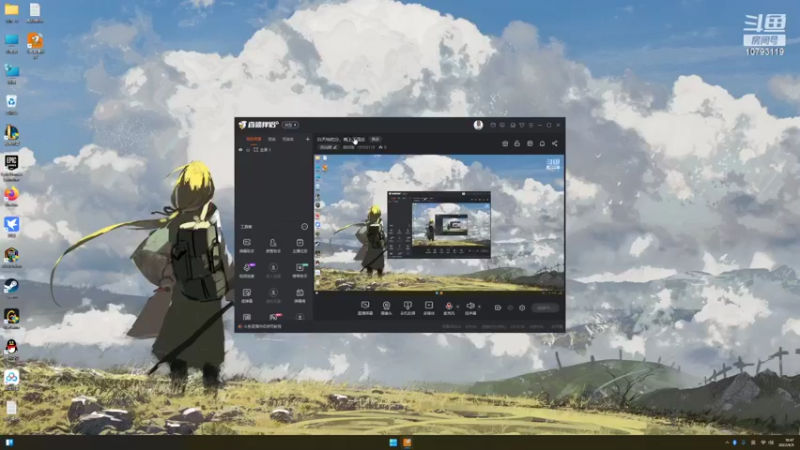Open the notice message in status bar
This screenshot has width=800, height=450.
(x=262, y=327)
